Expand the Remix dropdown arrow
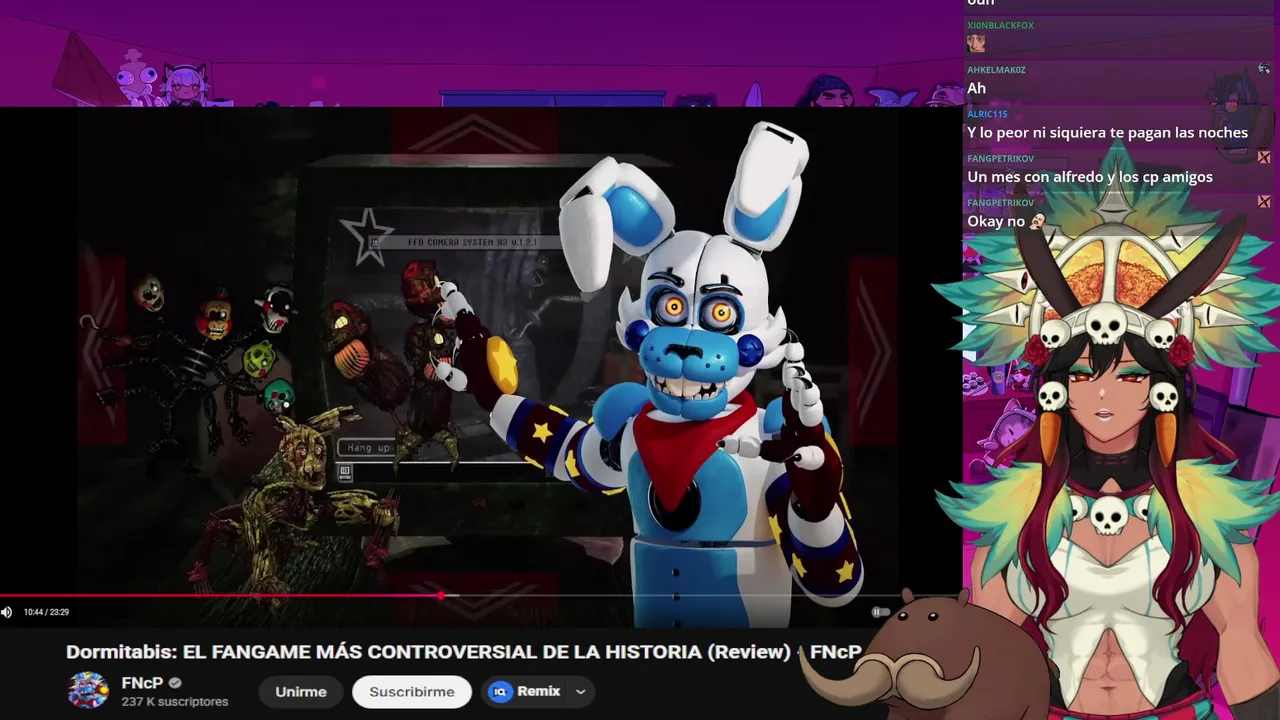The height and width of the screenshot is (720, 1280). click(580, 691)
